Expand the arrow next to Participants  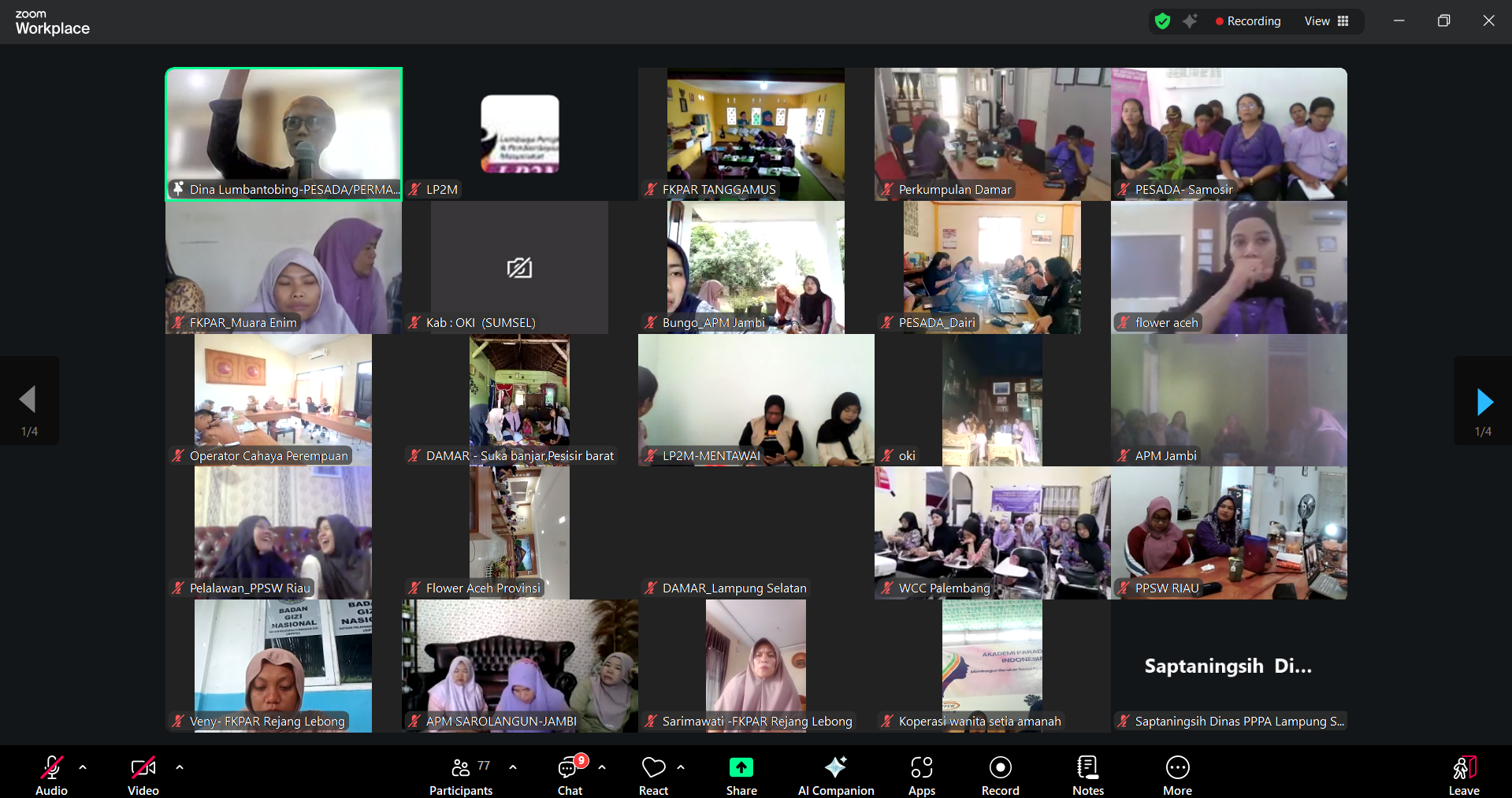coord(513,766)
